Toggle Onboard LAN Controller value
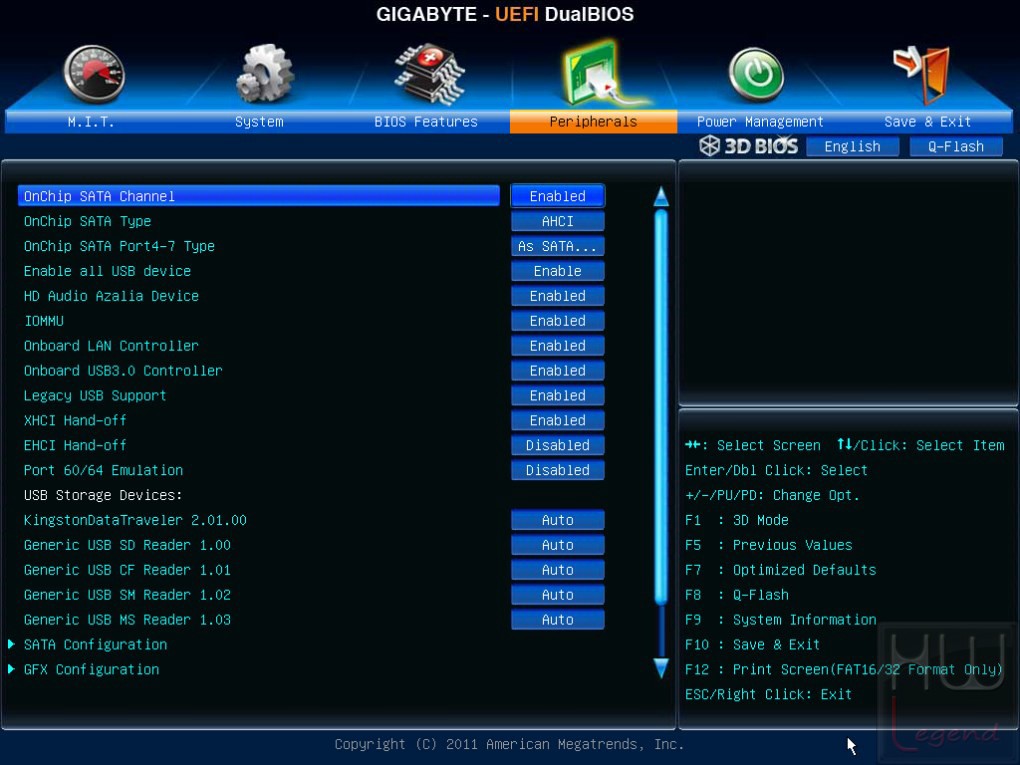 point(557,345)
